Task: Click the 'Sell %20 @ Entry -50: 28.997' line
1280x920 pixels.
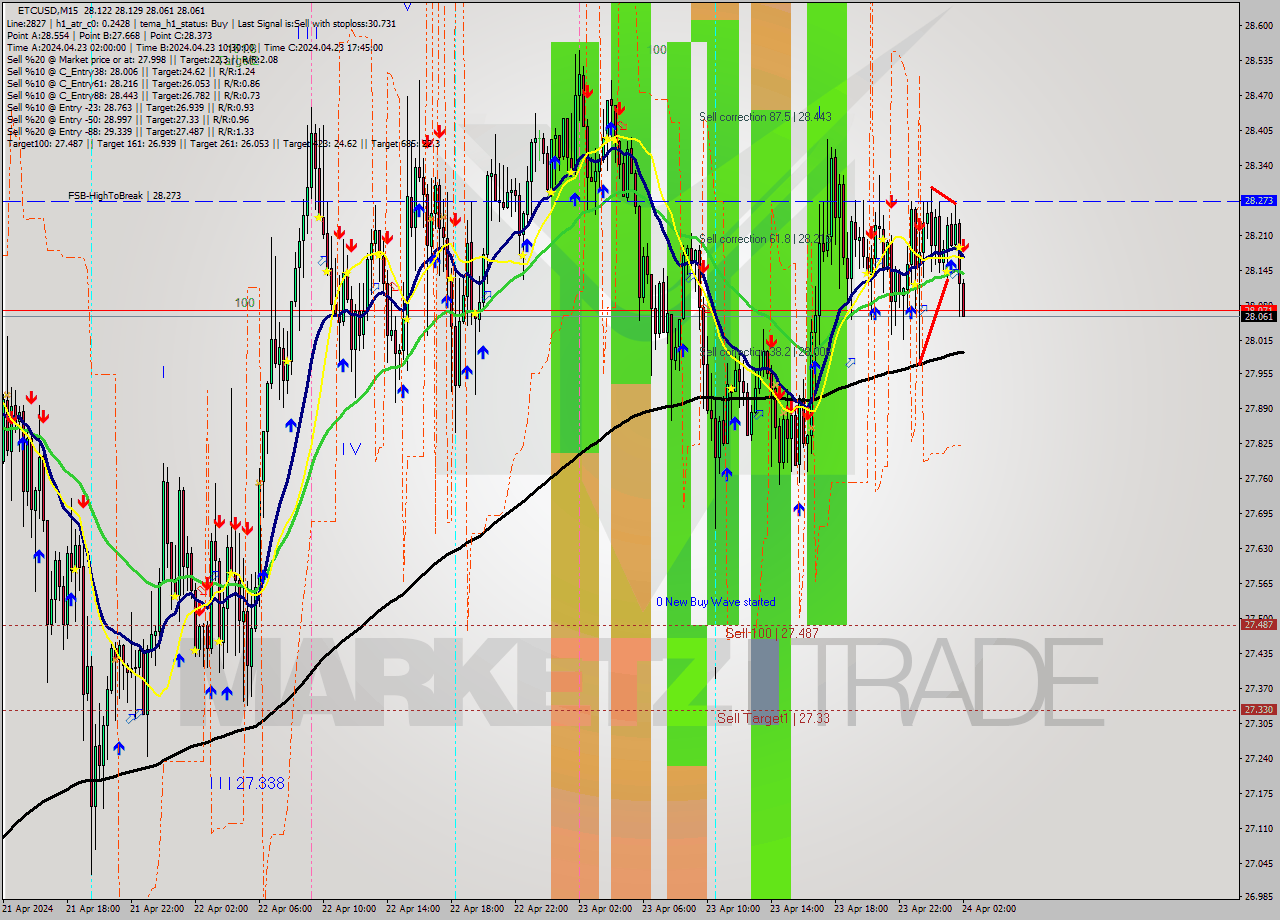Action: click(x=128, y=119)
